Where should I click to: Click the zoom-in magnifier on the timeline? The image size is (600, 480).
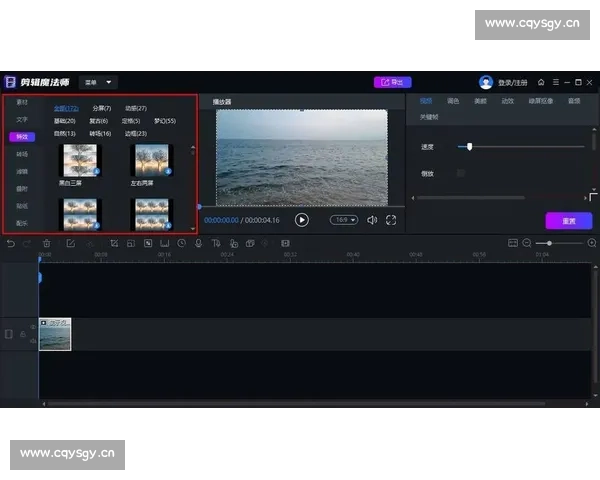[x=591, y=243]
